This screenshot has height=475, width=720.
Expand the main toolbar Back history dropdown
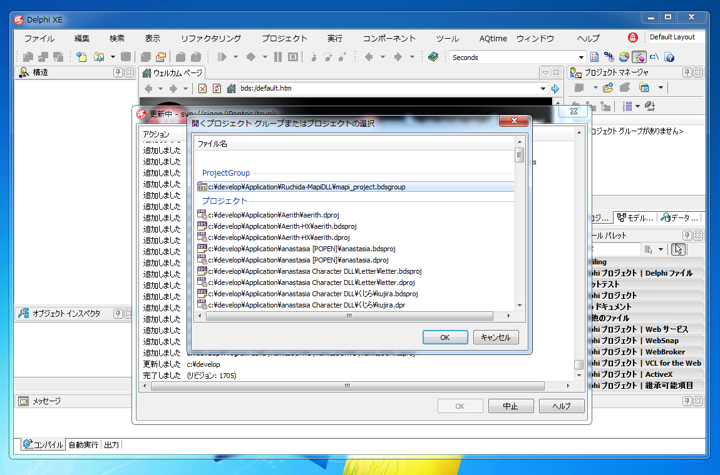point(382,57)
